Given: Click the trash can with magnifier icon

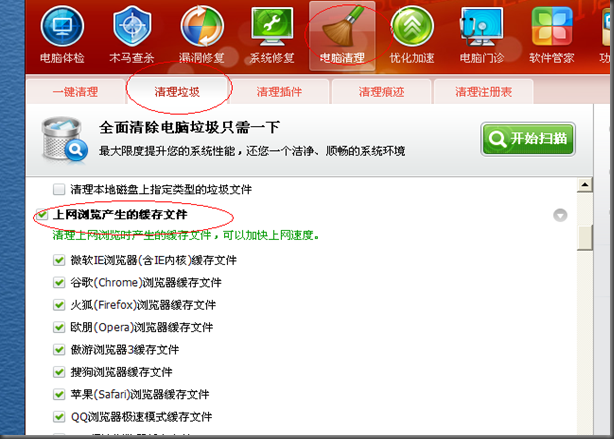Looking at the screenshot, I should [x=64, y=139].
